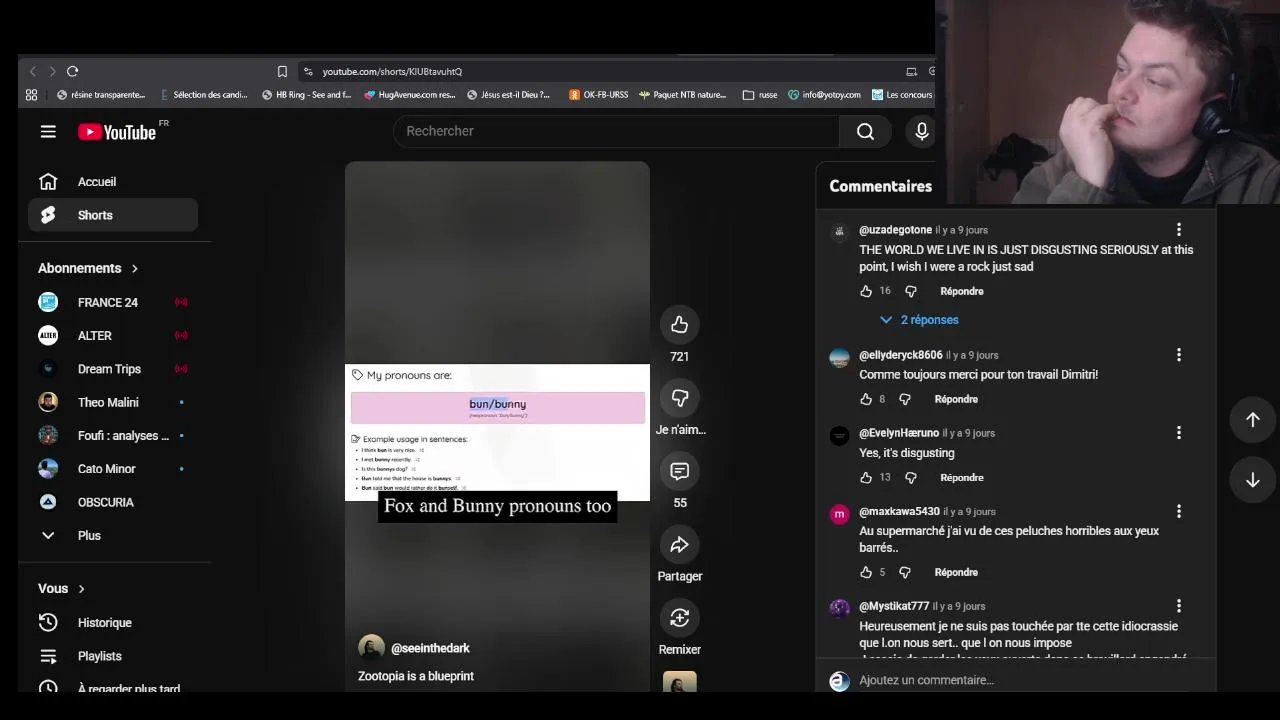Viewport: 1280px width, 720px height.
Task: Navigate back in the browser
Action: click(x=33, y=71)
